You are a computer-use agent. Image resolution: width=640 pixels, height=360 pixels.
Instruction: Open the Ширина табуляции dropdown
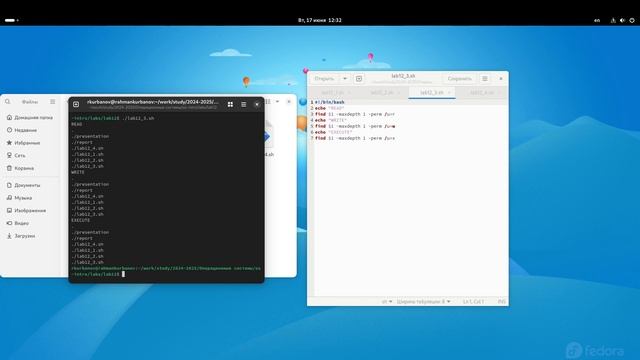[424, 302]
